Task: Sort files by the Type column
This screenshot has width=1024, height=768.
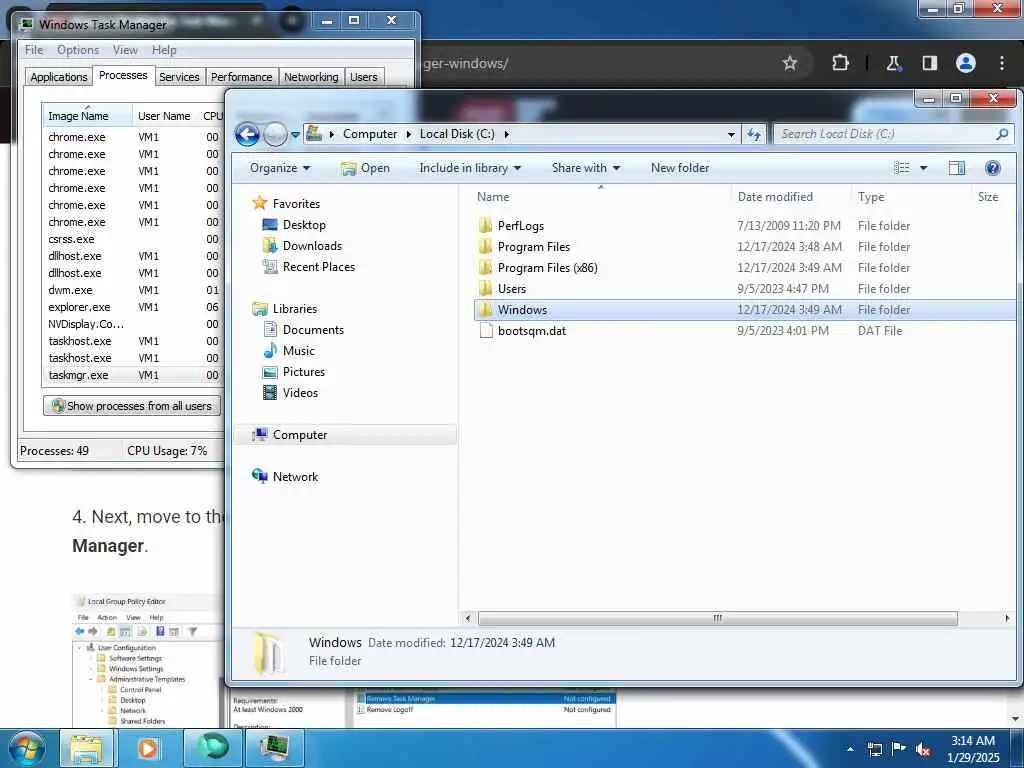Action: click(x=871, y=197)
